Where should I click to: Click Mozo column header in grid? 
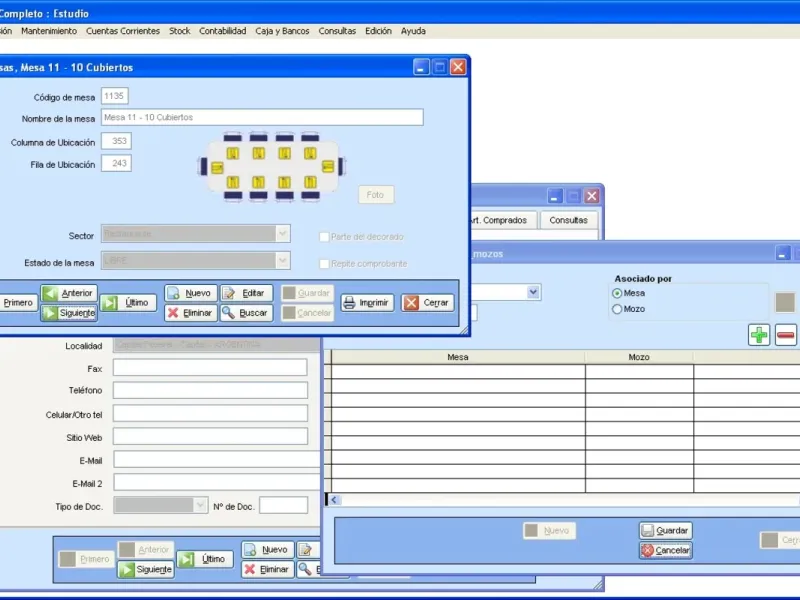point(639,357)
